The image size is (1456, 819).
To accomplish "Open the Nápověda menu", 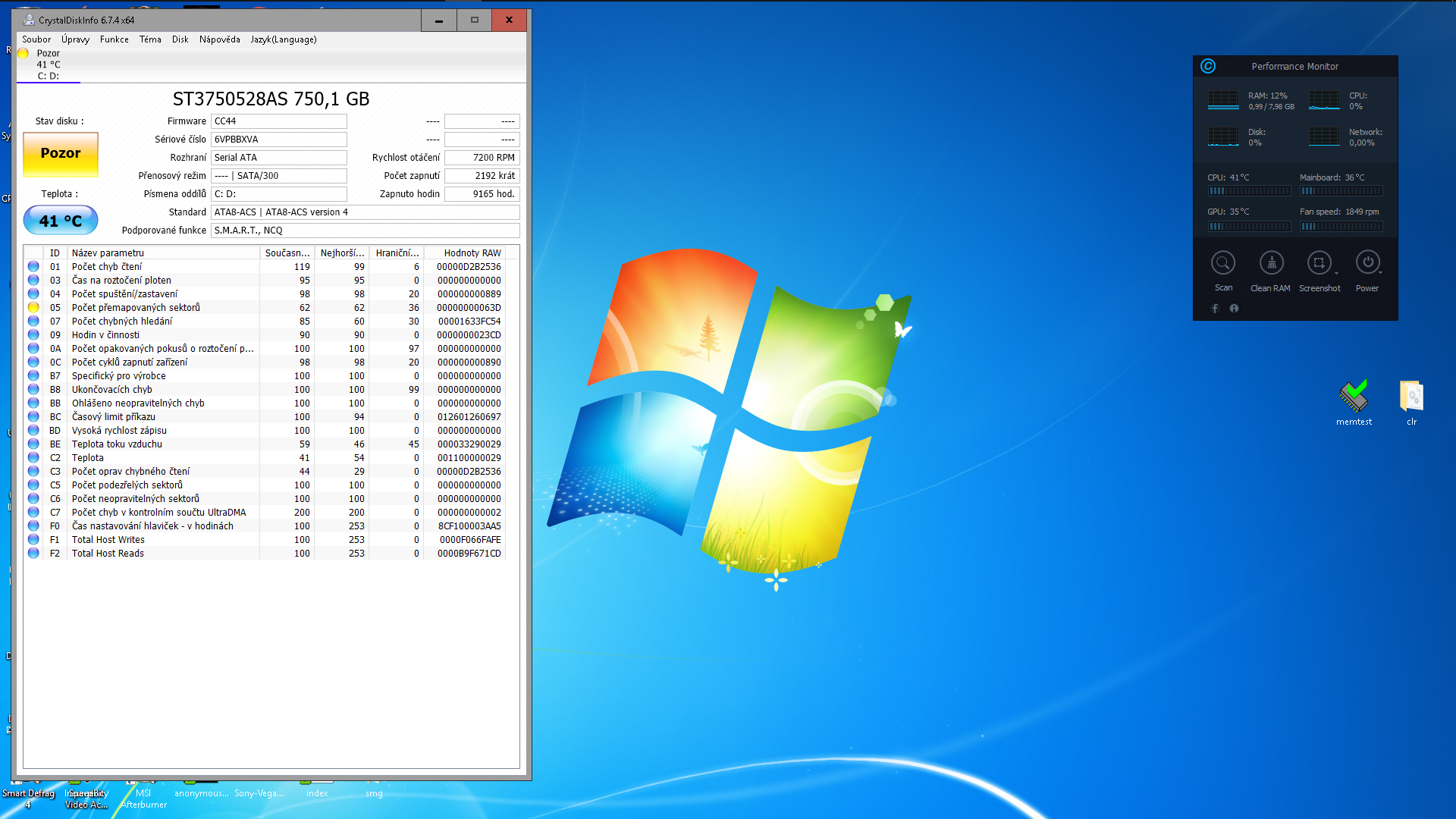I will (220, 39).
